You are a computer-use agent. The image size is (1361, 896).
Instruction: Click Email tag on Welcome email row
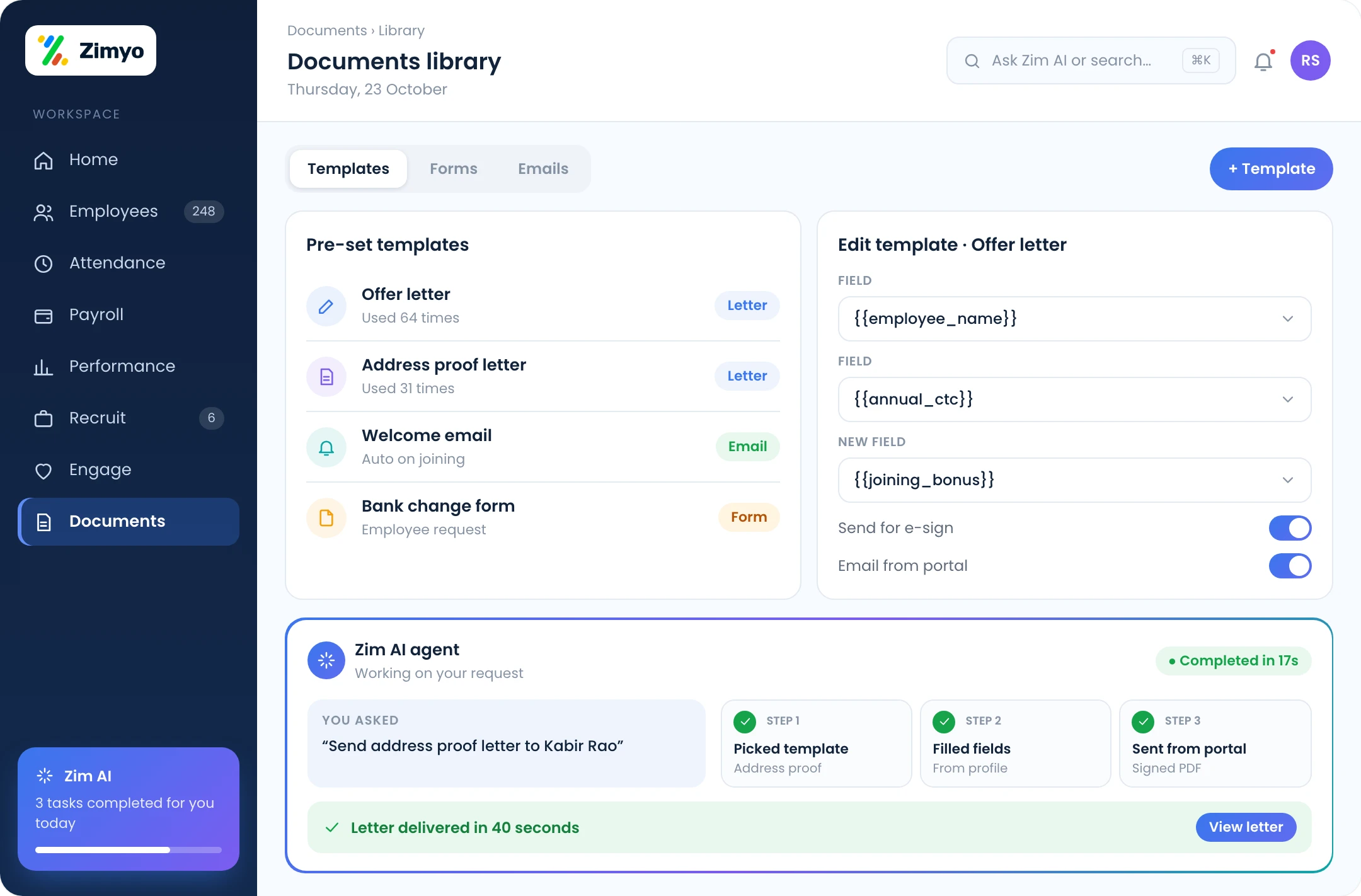point(748,447)
